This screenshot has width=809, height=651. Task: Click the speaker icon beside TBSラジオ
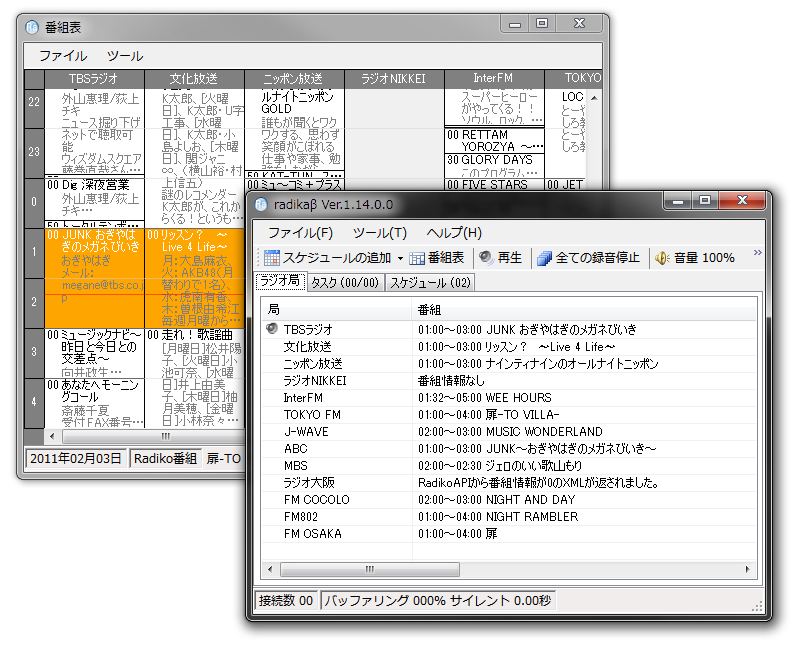[x=272, y=329]
